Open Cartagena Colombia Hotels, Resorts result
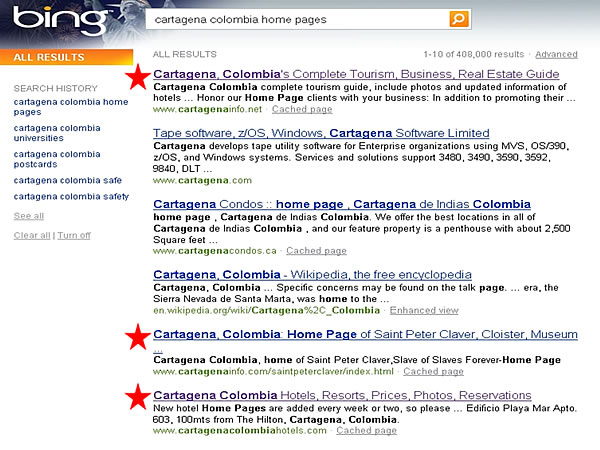This screenshot has height=450, width=600. point(342,396)
